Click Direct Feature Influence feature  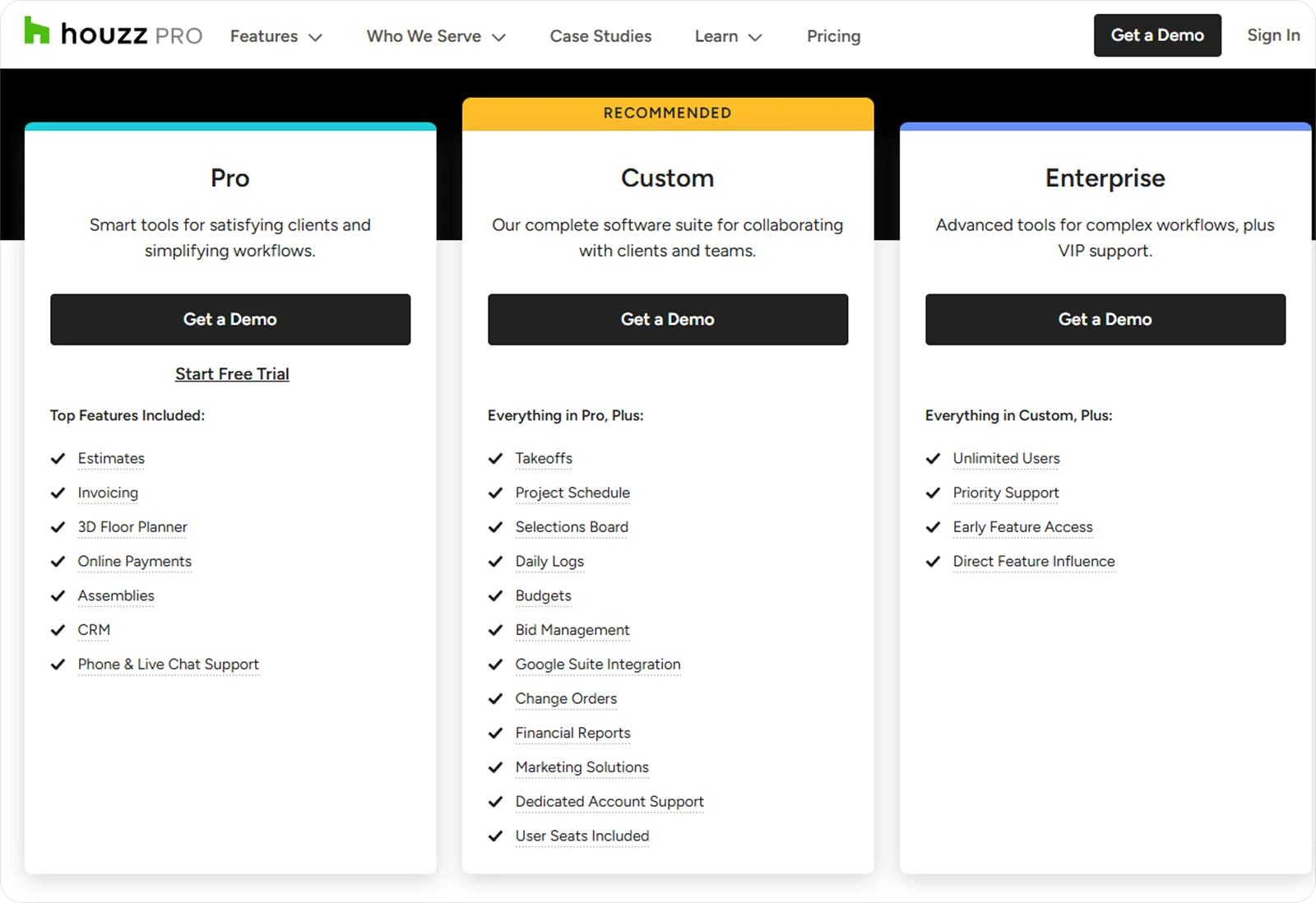[1034, 562]
